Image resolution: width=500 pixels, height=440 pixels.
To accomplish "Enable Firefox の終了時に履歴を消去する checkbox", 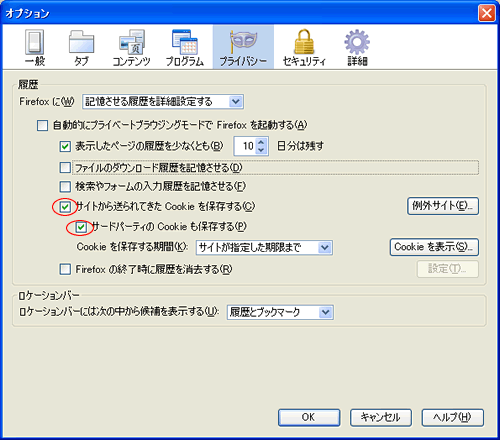I will 65,269.
